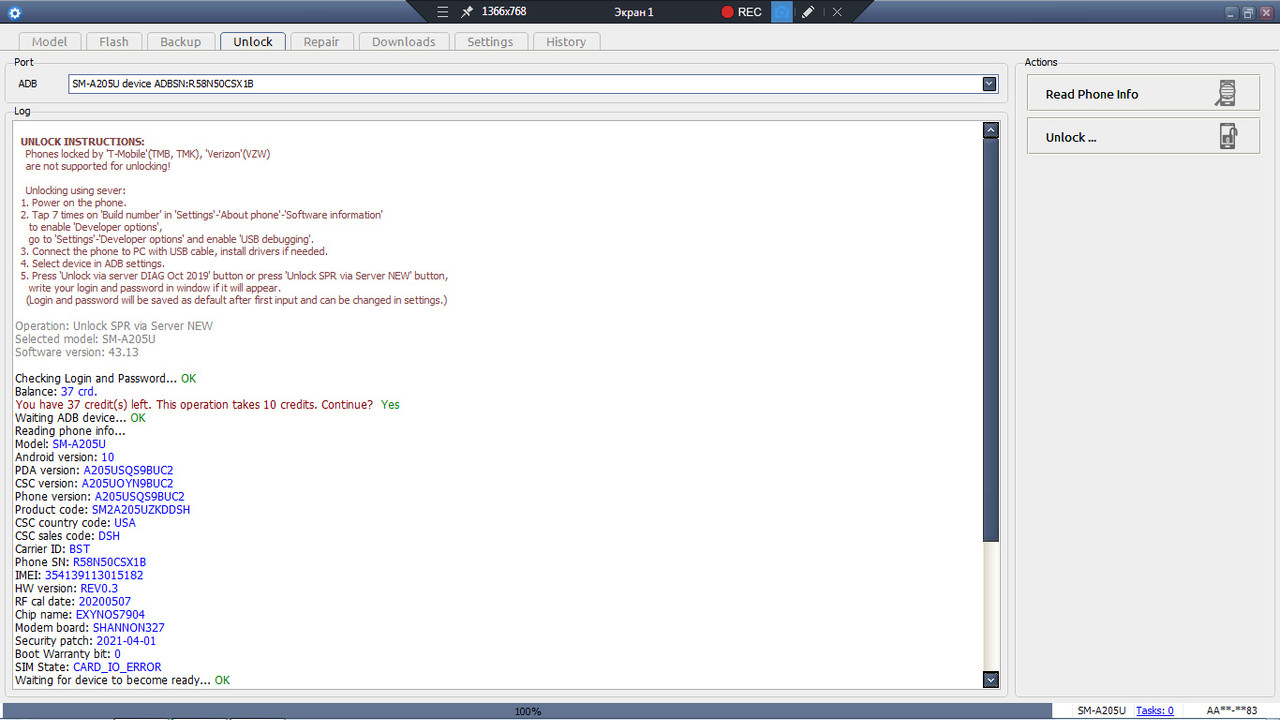The width and height of the screenshot is (1280, 720).
Task: Take a screenshot with the camera icon
Action: click(x=782, y=12)
